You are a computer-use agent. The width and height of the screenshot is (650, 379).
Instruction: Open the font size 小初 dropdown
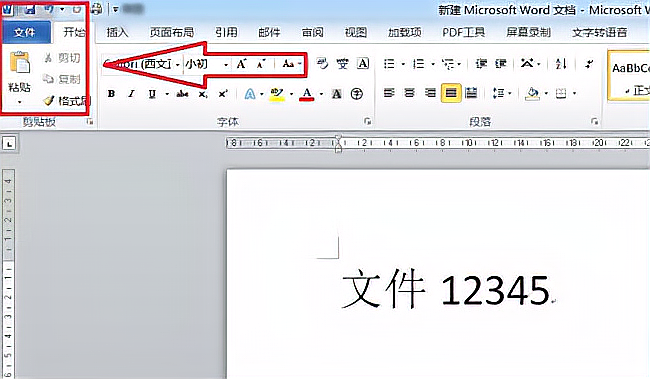point(226,65)
